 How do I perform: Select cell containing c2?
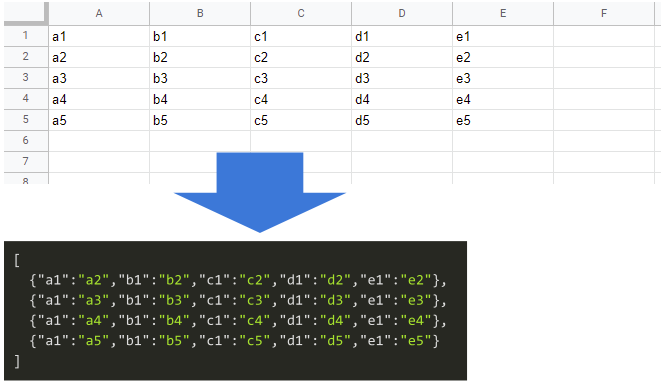tap(301, 57)
